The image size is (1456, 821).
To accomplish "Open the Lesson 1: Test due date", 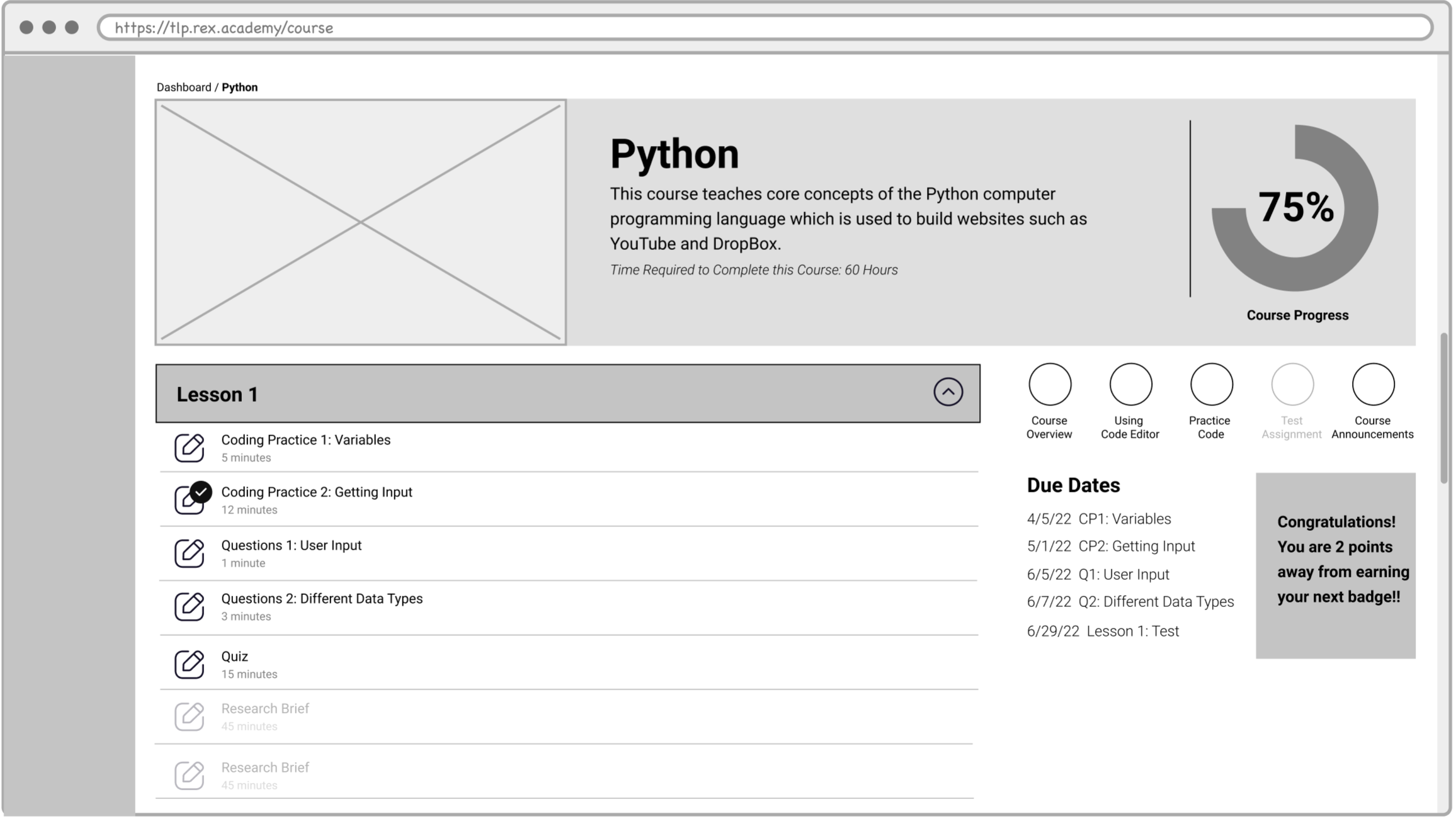I will click(x=1132, y=631).
